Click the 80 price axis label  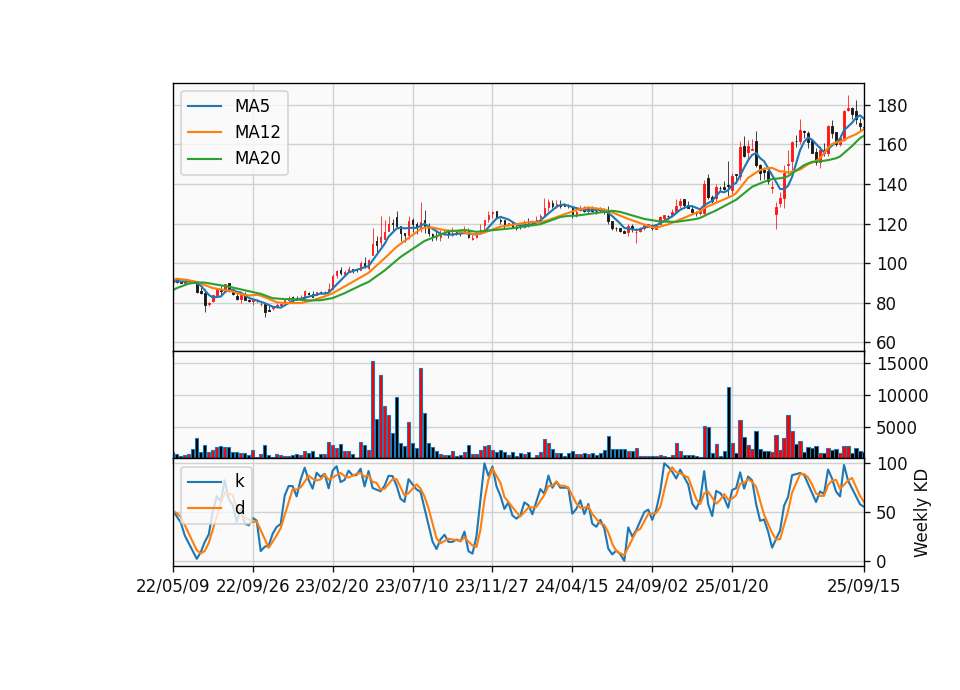pos(887,304)
